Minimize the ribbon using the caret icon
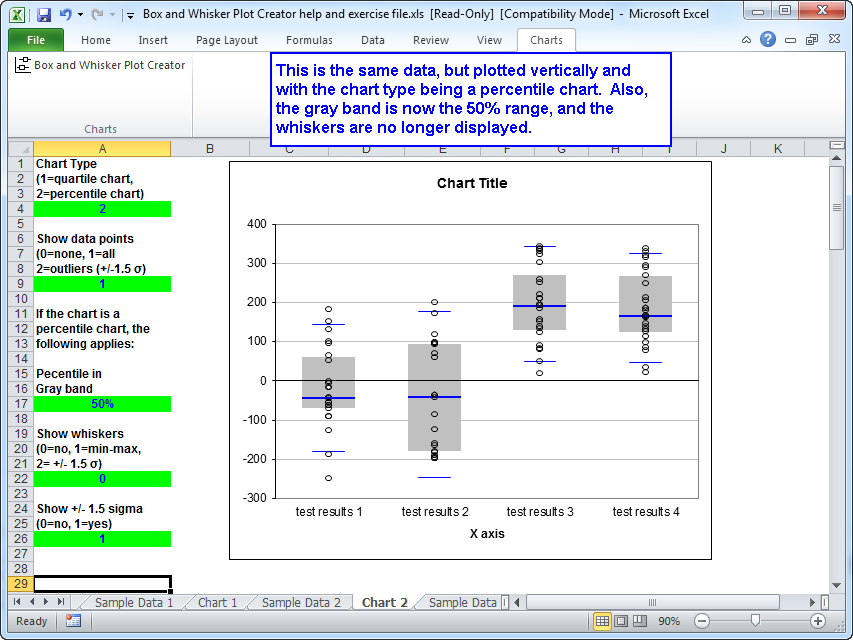 click(x=748, y=40)
